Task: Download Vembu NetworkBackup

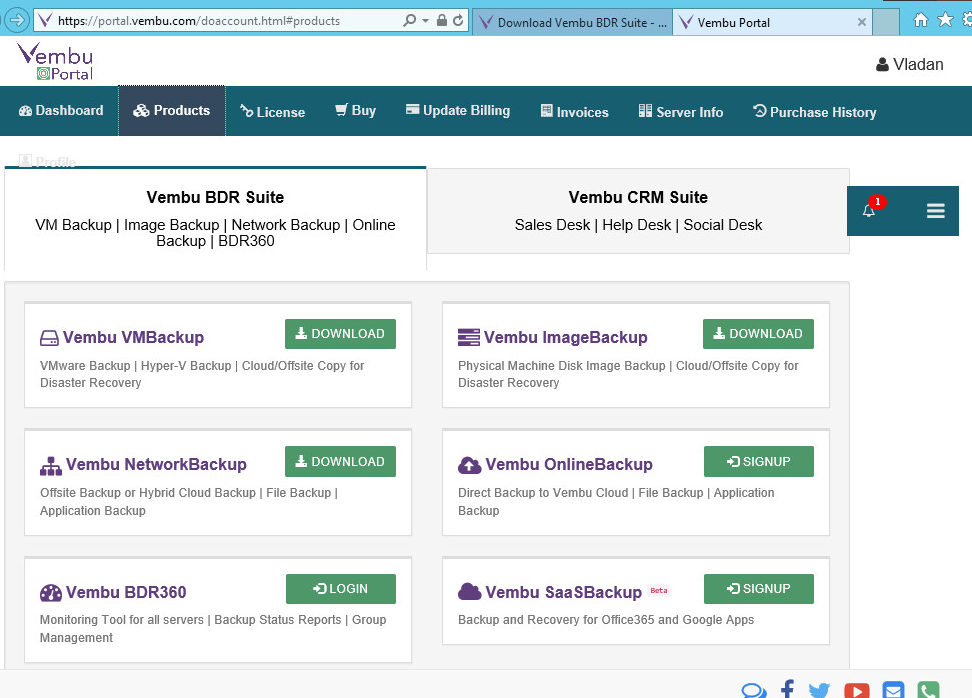Action: point(340,461)
